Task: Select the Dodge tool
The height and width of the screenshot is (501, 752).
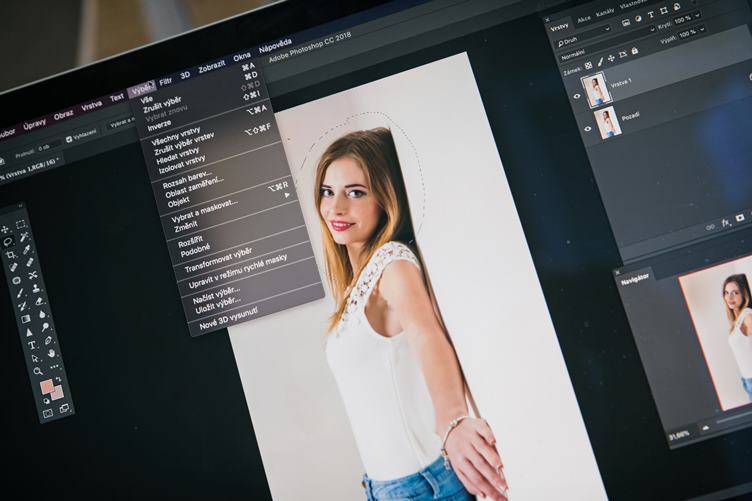Action: (x=45, y=327)
